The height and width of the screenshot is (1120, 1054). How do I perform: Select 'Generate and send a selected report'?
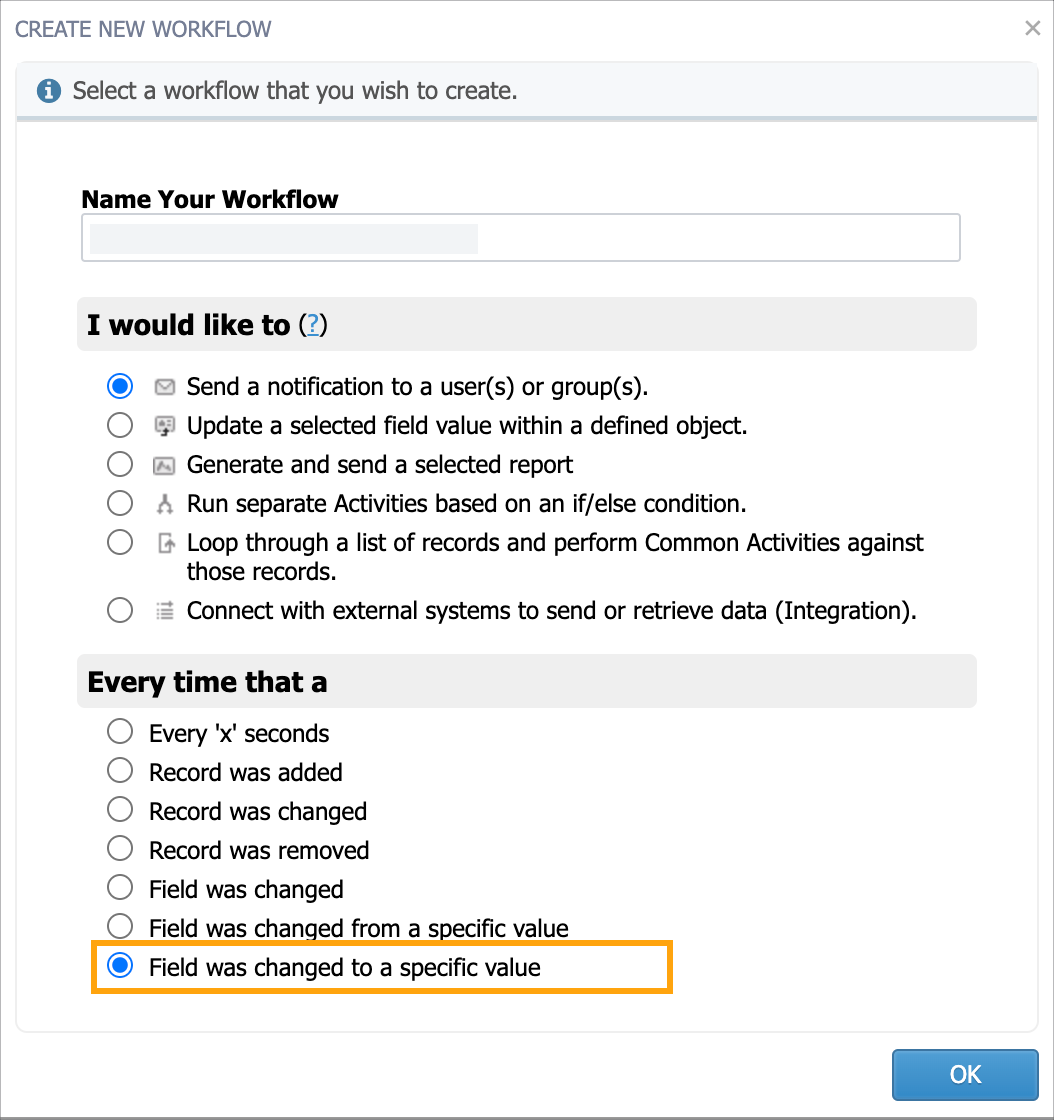pos(120,464)
